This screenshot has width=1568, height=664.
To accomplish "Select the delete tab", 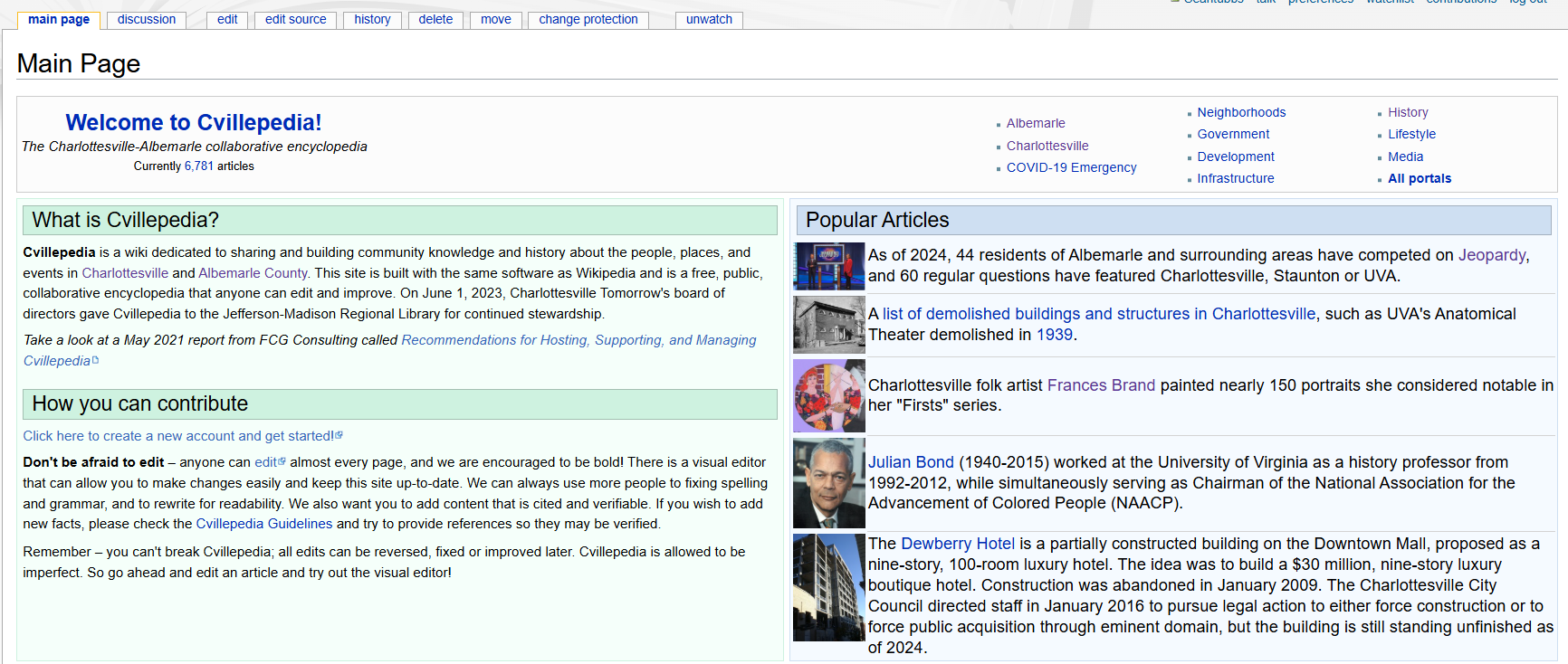I will pyautogui.click(x=435, y=20).
